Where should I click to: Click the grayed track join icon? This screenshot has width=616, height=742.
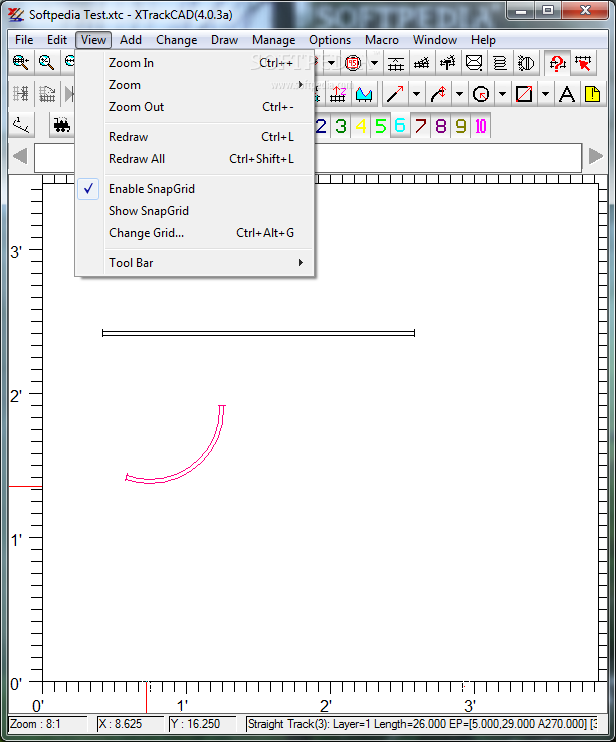[21, 94]
